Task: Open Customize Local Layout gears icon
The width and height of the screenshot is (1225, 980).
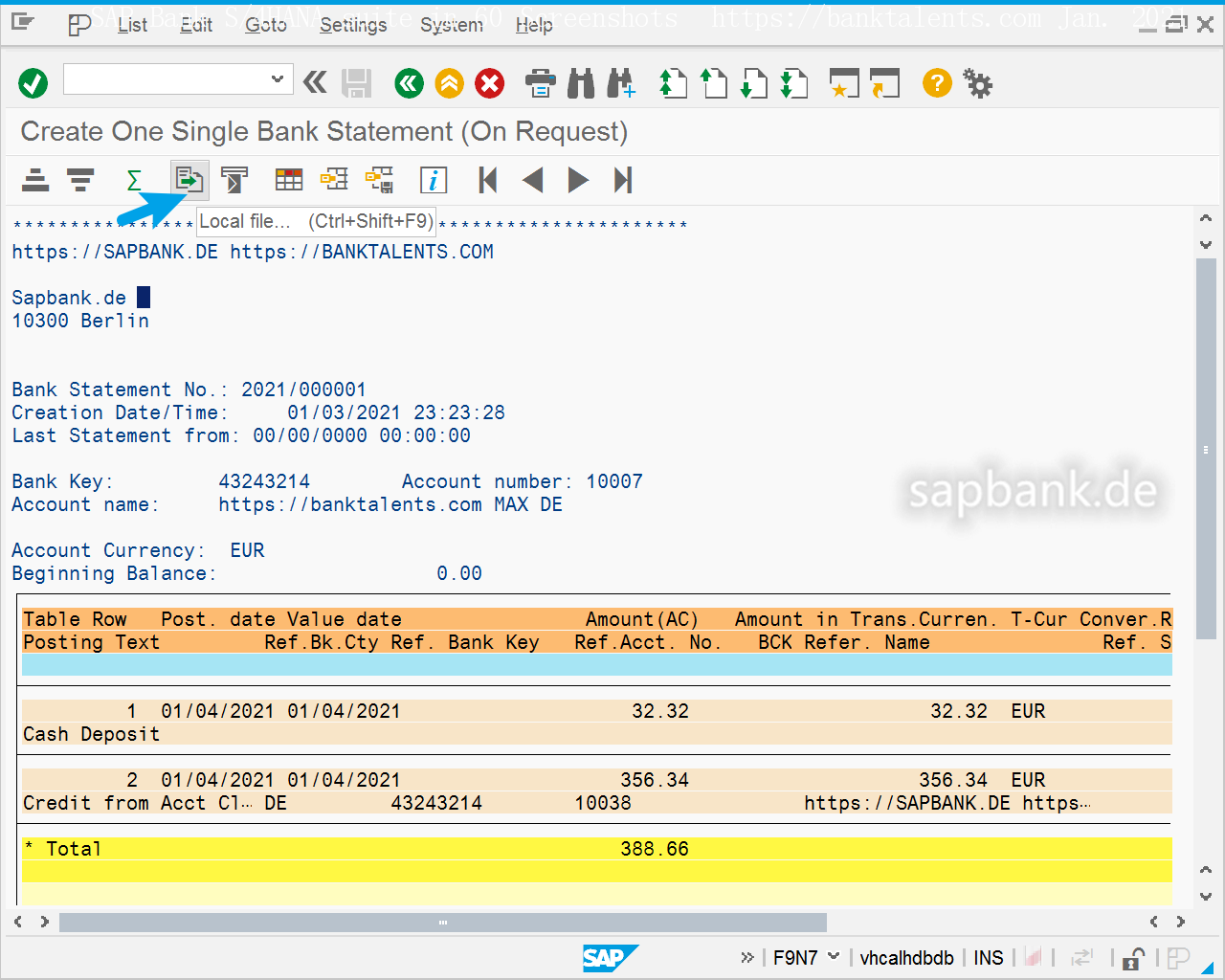Action: [978, 83]
